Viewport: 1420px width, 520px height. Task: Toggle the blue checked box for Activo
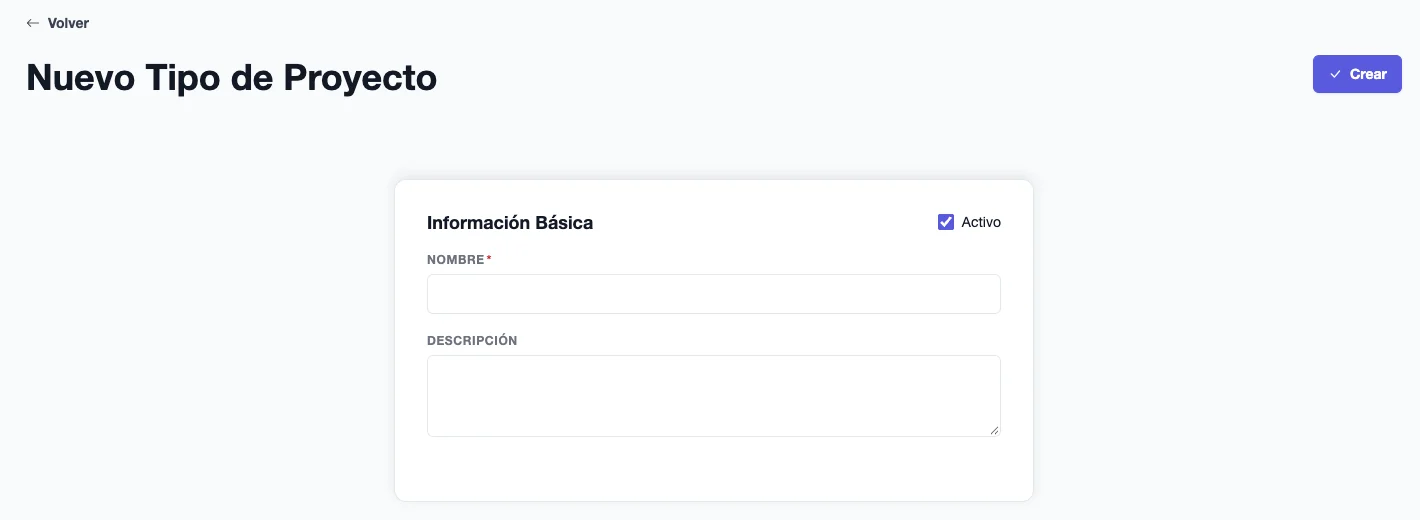tap(946, 222)
